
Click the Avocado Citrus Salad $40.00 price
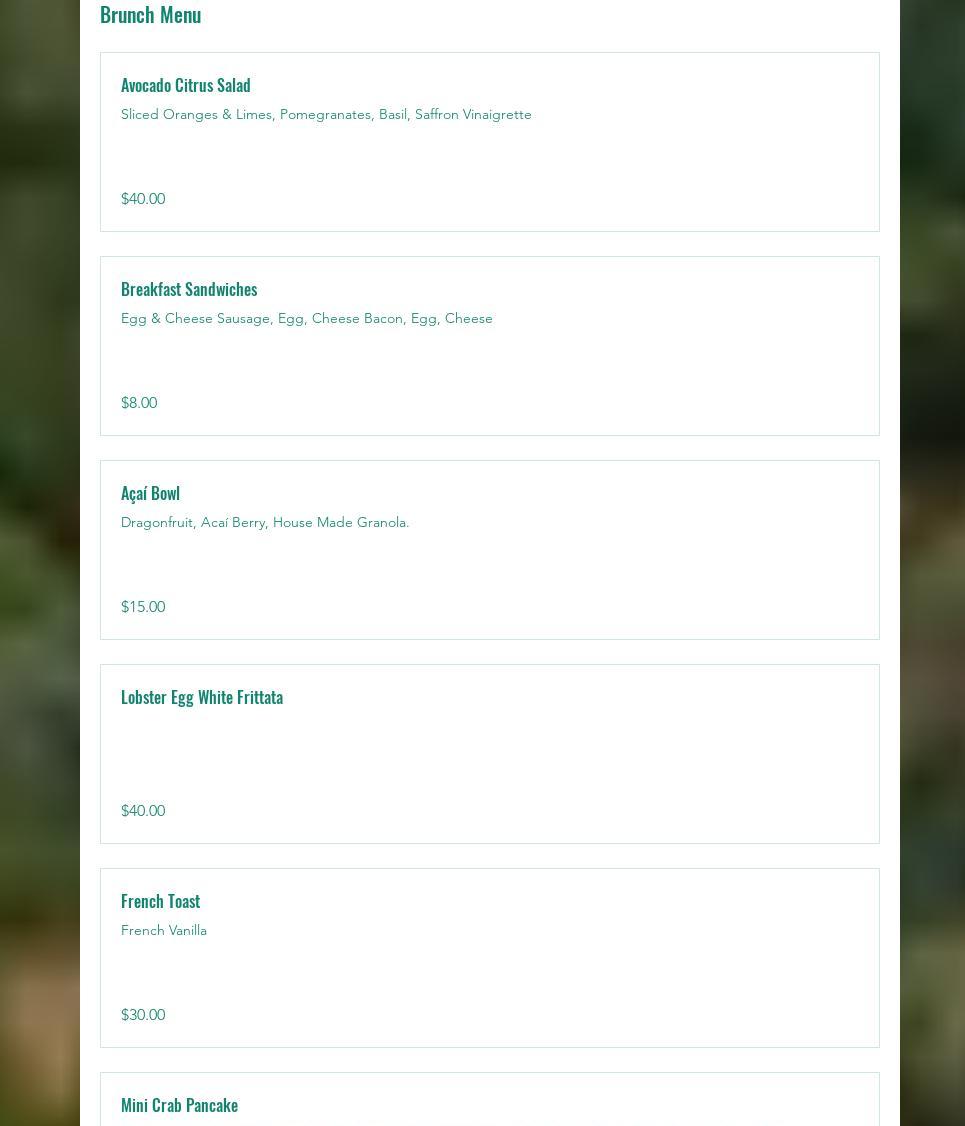[x=143, y=199]
